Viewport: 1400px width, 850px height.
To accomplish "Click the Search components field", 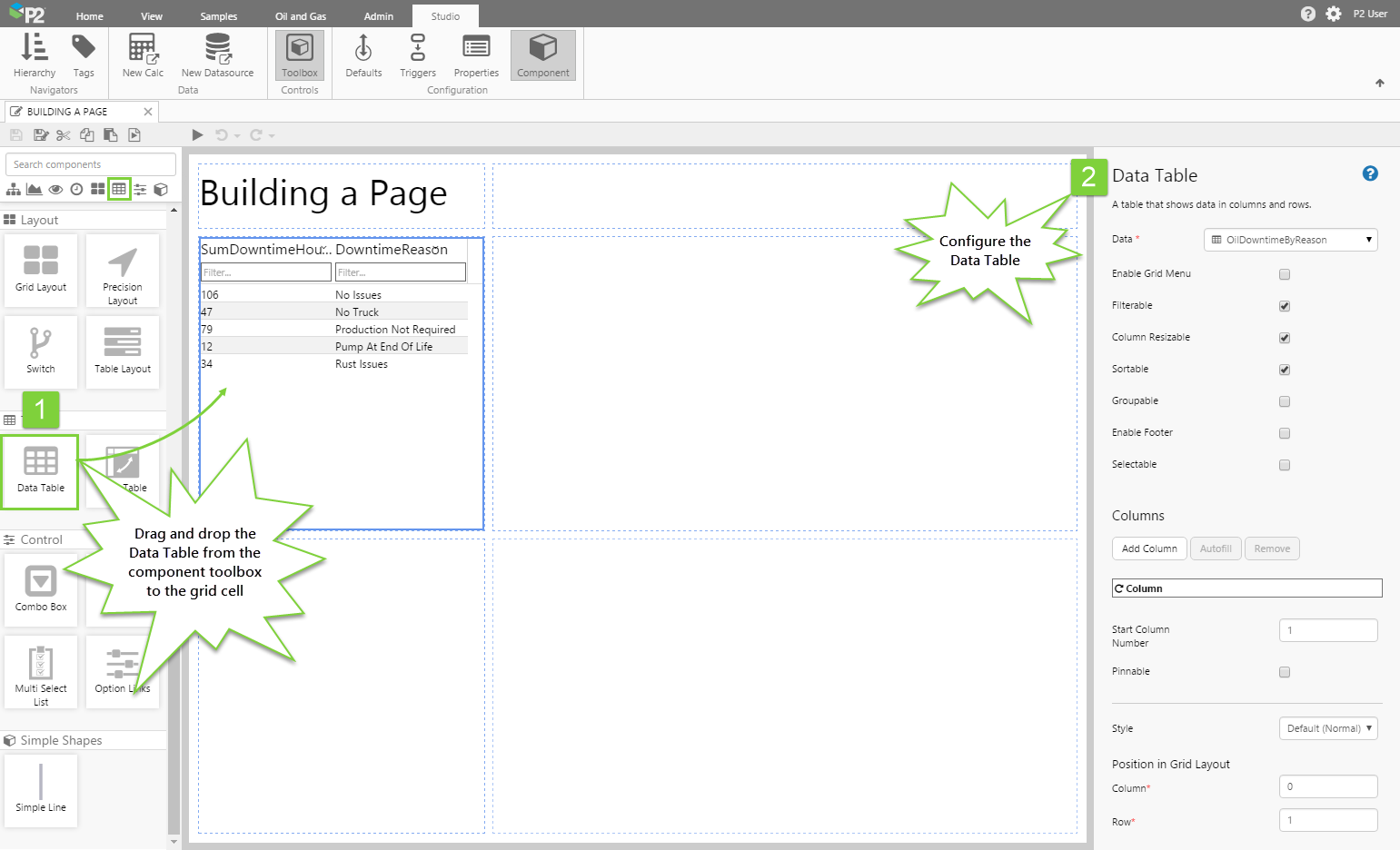I will coord(91,164).
